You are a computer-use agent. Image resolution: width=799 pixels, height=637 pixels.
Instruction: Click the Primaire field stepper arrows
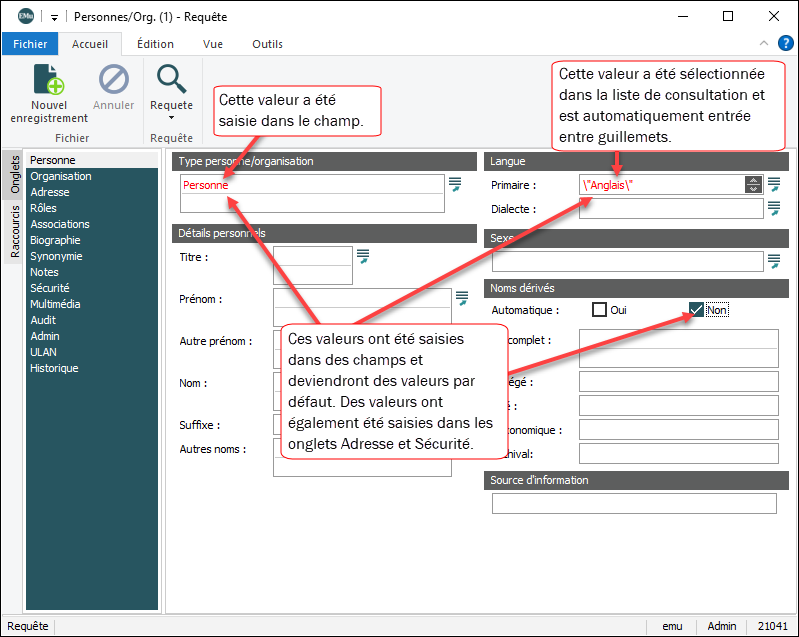pyautogui.click(x=753, y=184)
